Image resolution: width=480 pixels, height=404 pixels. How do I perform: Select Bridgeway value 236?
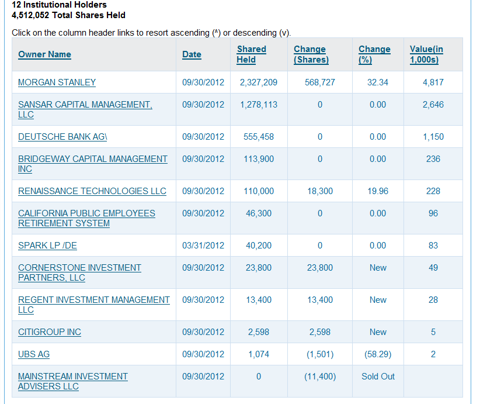tap(433, 159)
